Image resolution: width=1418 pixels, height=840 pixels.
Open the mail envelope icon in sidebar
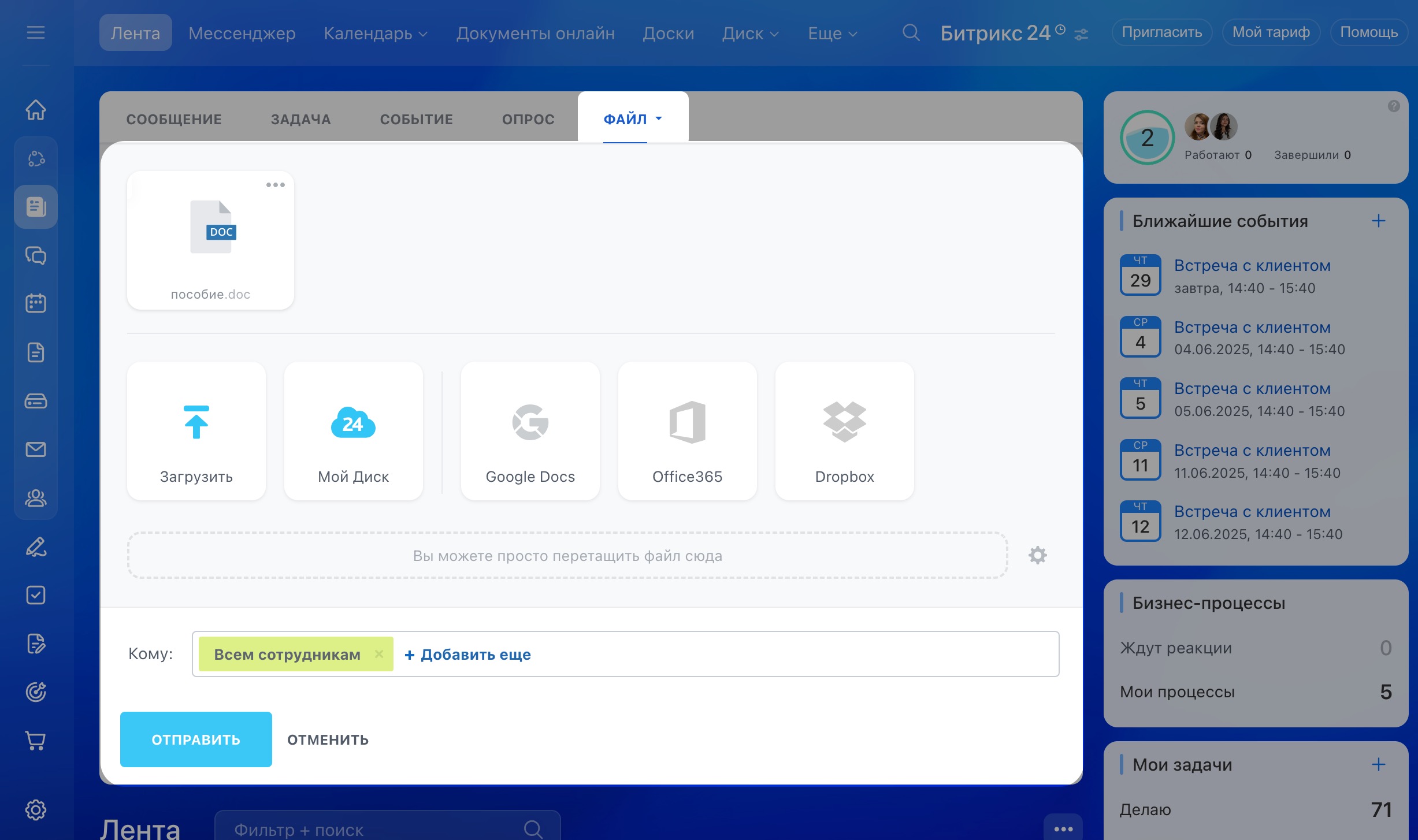36,449
